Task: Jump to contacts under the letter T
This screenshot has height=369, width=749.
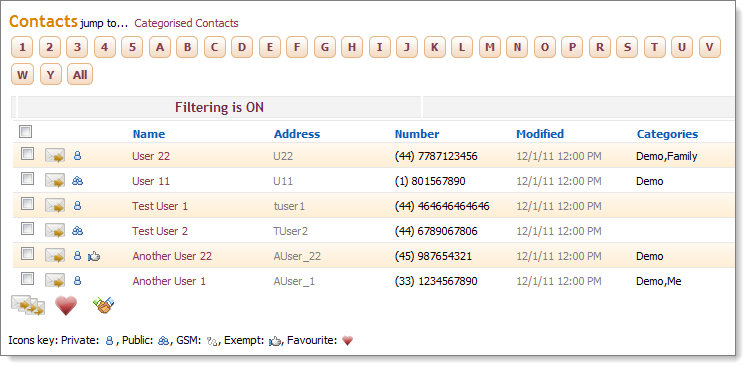Action: point(655,47)
